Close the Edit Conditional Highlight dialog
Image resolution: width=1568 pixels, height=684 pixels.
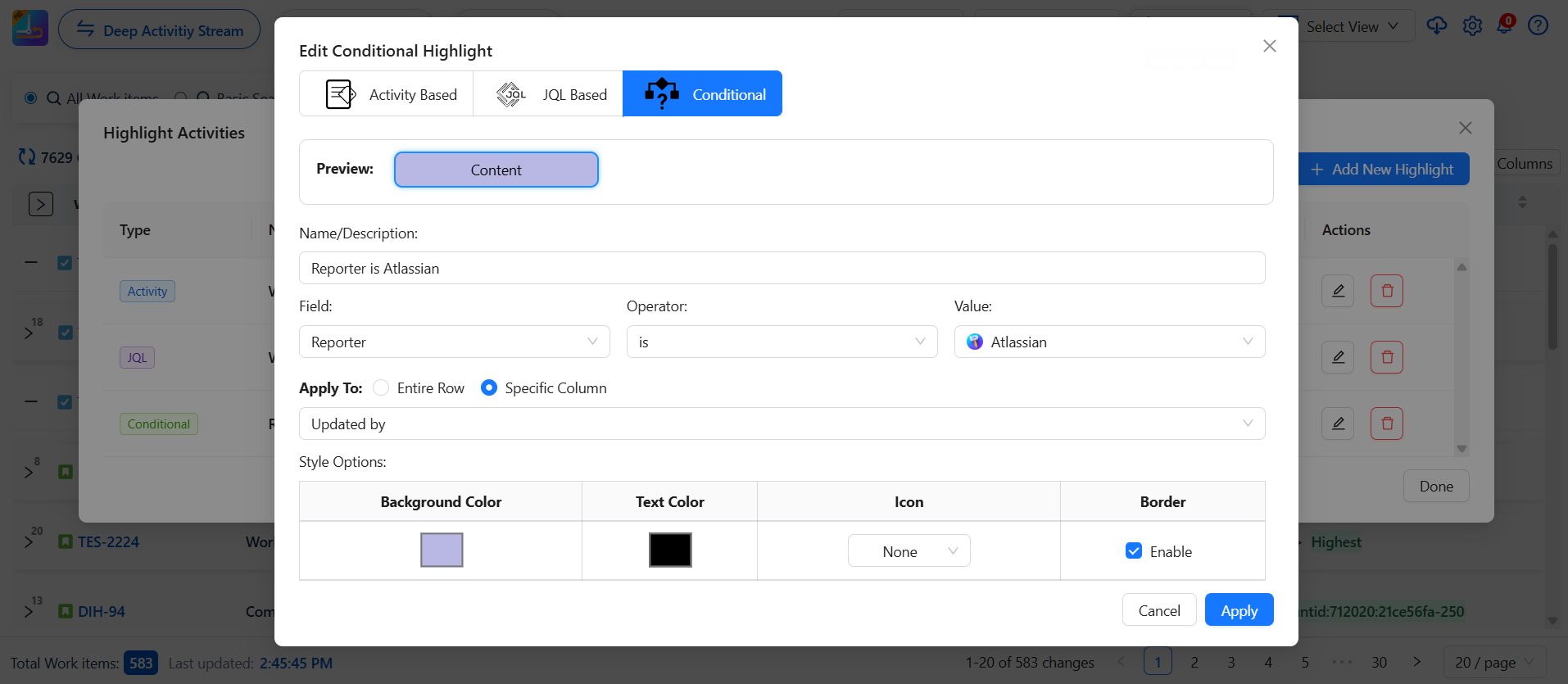pos(1269,46)
